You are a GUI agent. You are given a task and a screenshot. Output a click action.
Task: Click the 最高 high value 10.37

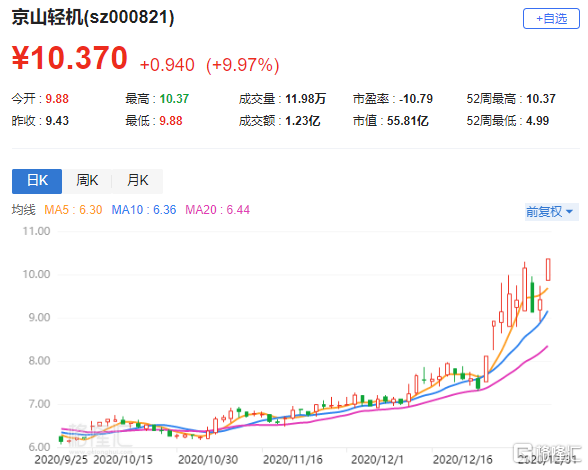pos(174,99)
